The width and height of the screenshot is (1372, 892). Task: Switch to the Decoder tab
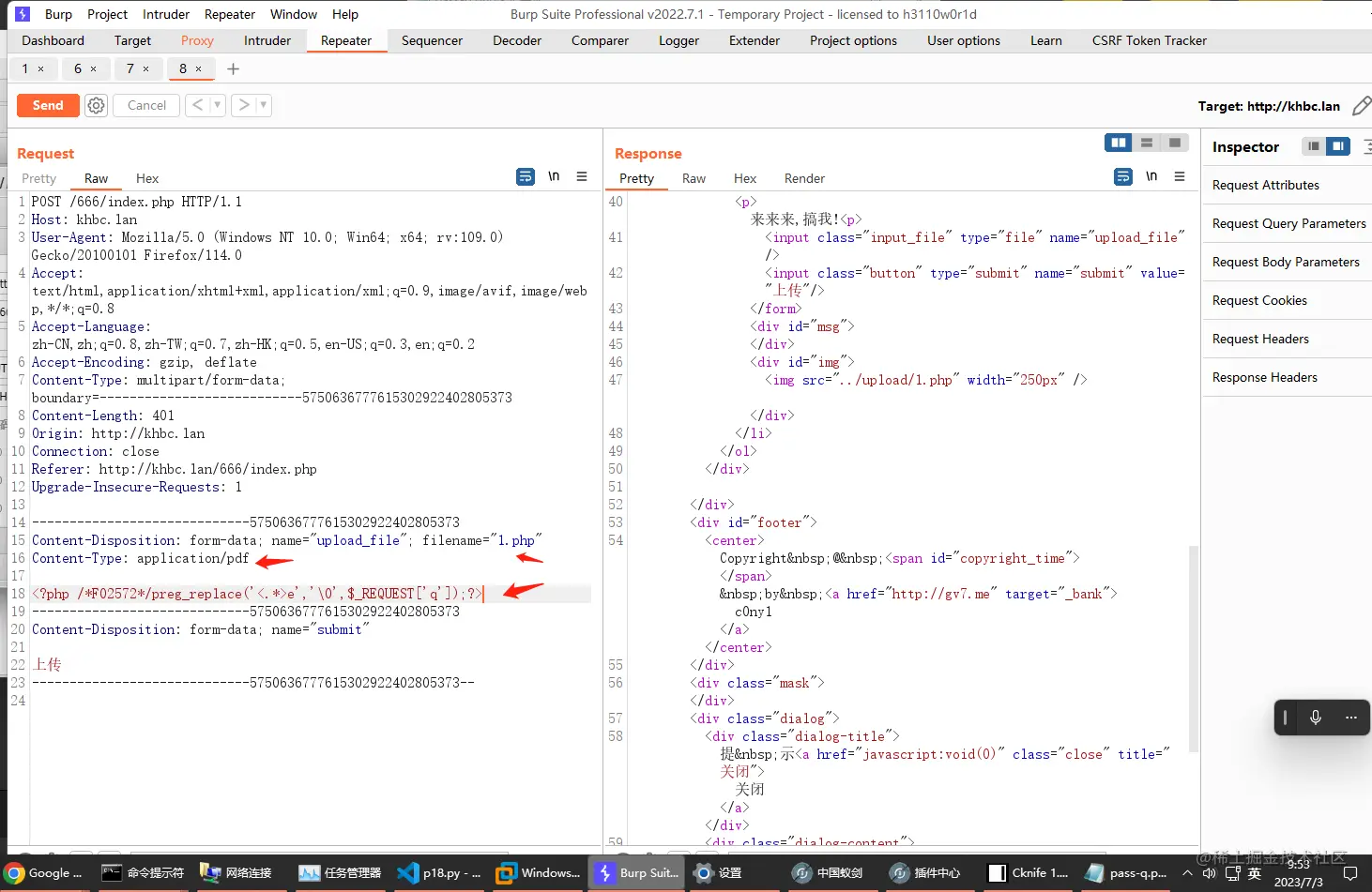pyautogui.click(x=517, y=40)
